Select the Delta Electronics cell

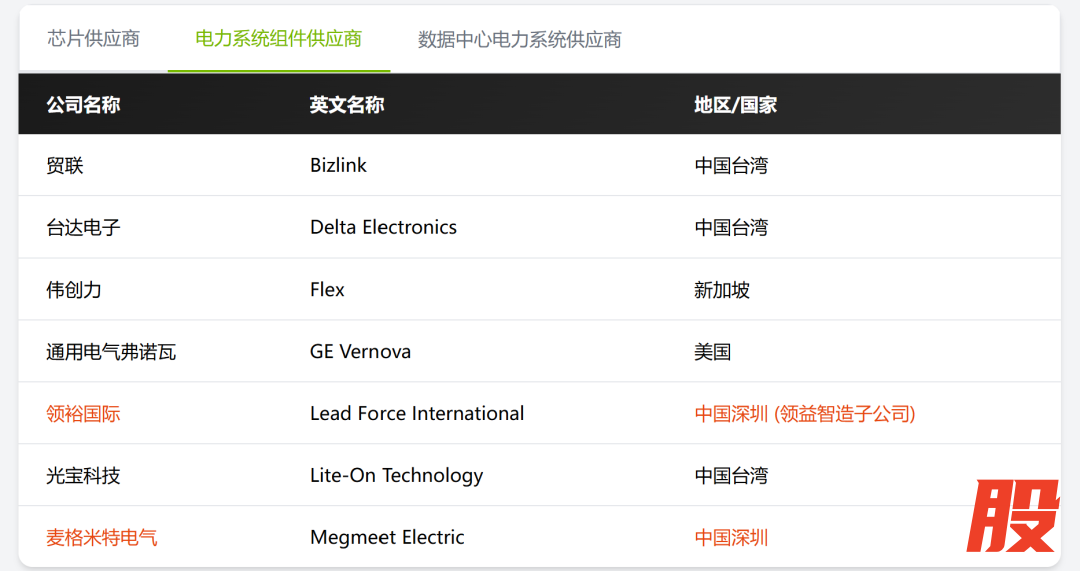383,227
